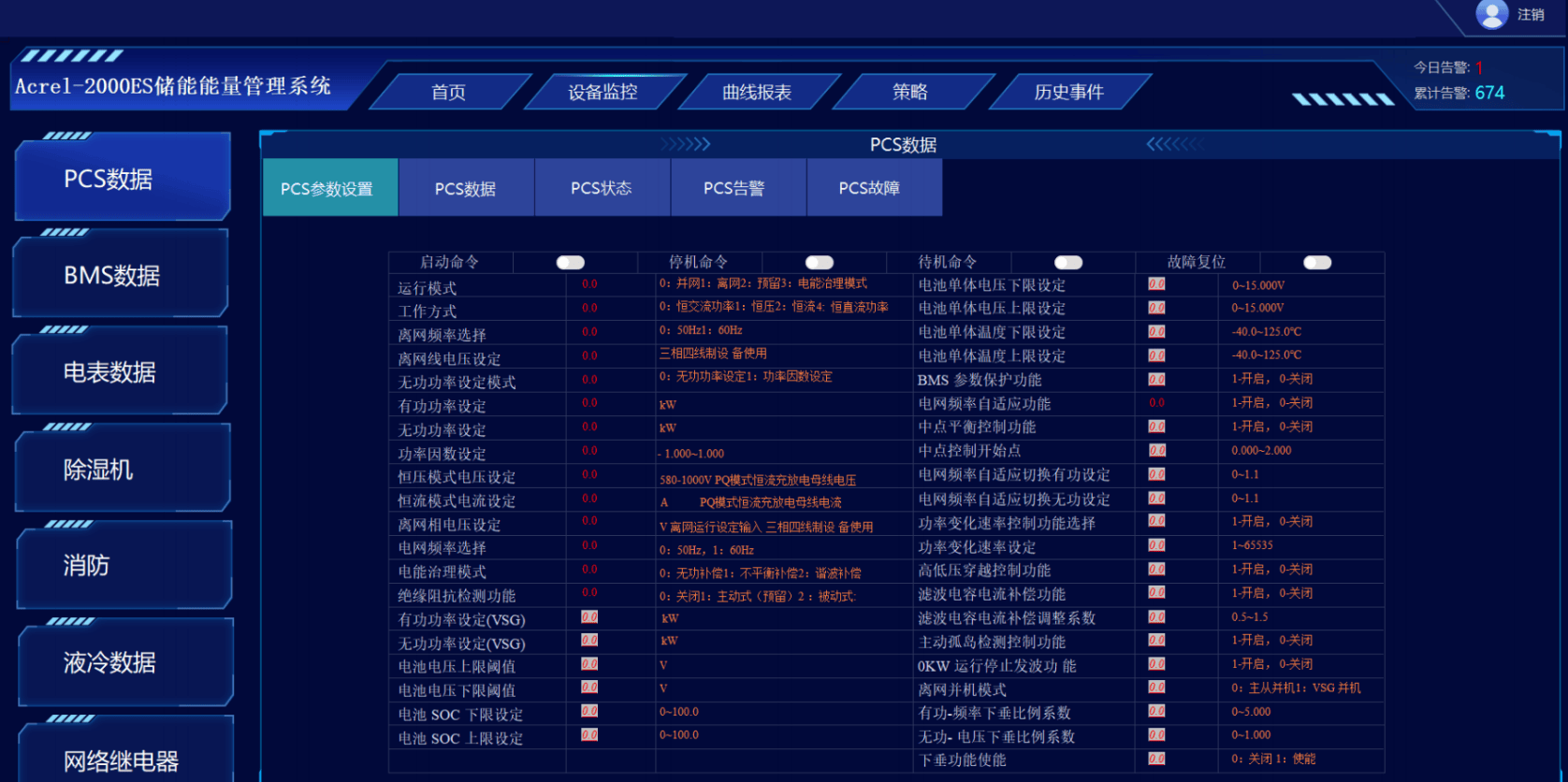The image size is (1568, 782).
Task: Click the 功率因数设定 value field
Action: (x=589, y=451)
